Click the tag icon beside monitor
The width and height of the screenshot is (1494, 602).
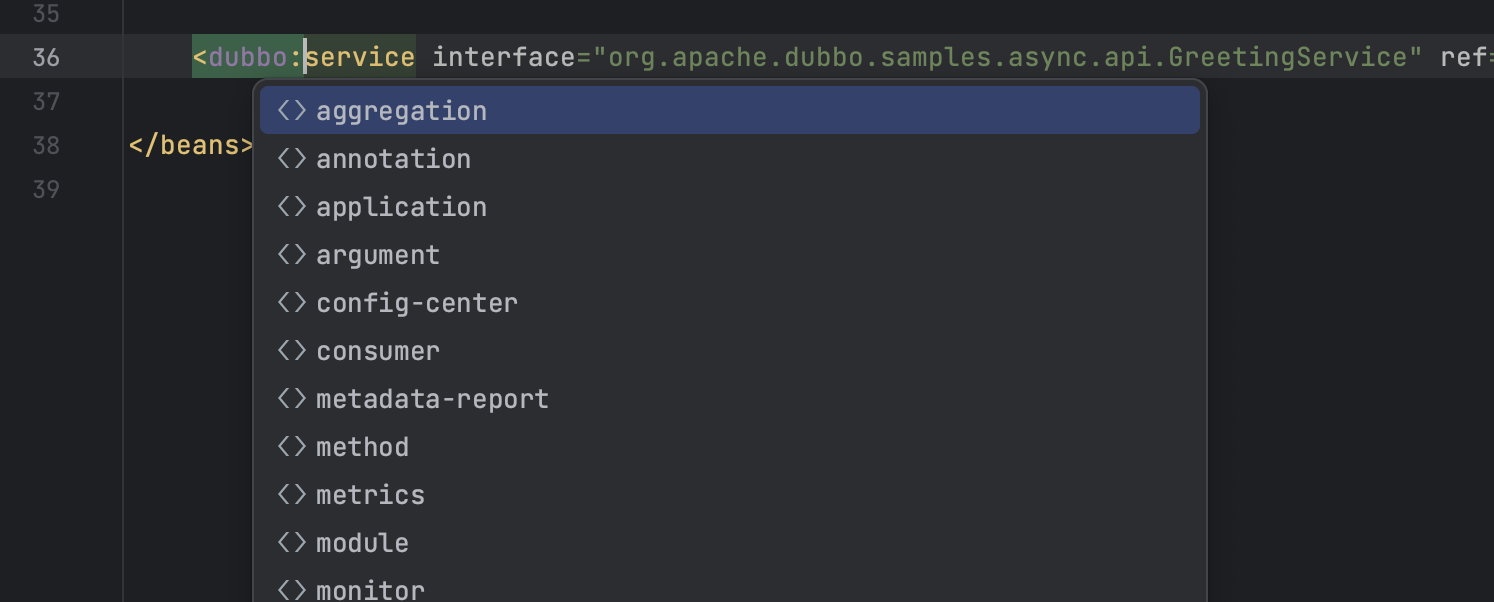click(x=291, y=589)
